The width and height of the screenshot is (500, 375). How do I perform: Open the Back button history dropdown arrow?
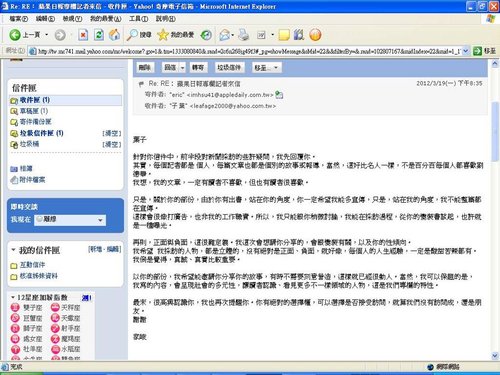click(47, 35)
